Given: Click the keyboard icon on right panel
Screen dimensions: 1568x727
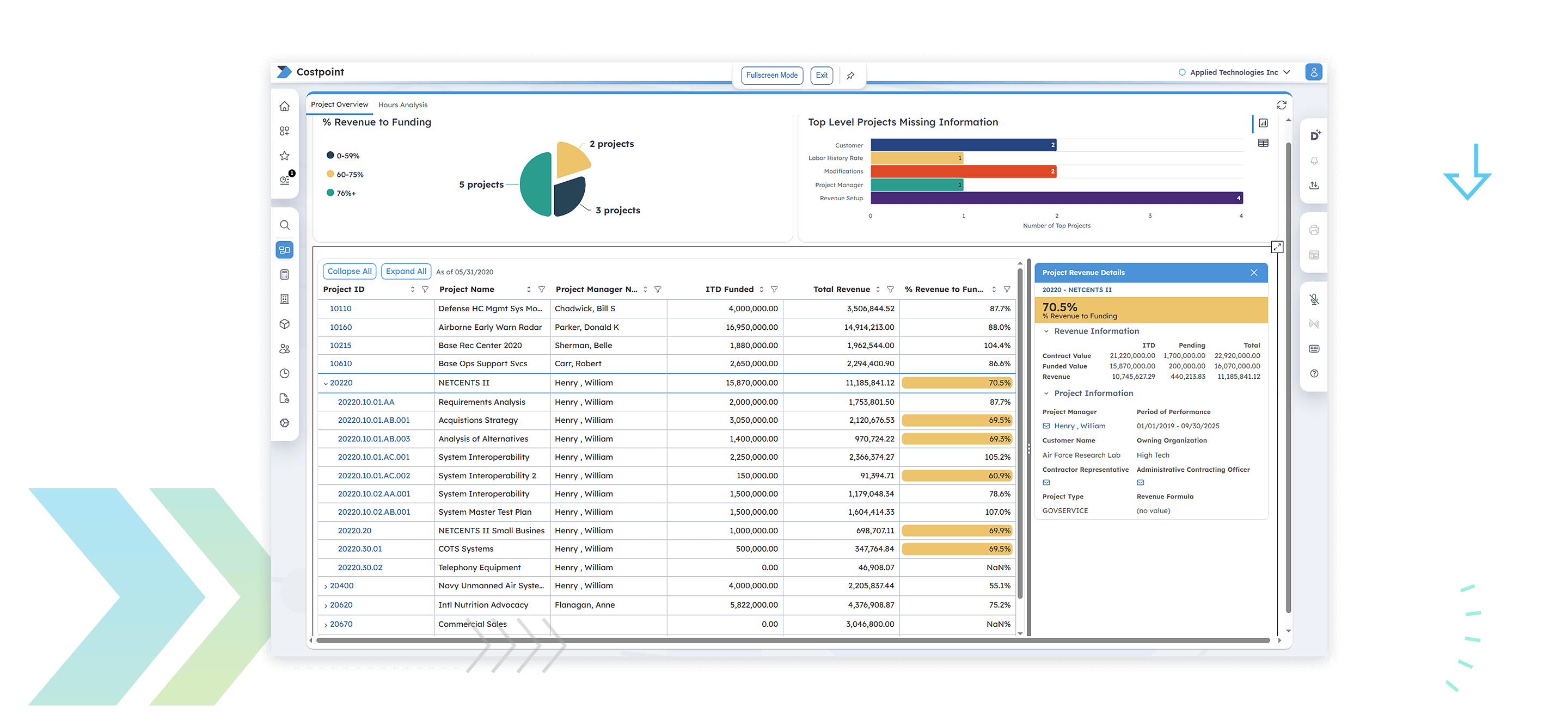Looking at the screenshot, I should coord(1314,349).
